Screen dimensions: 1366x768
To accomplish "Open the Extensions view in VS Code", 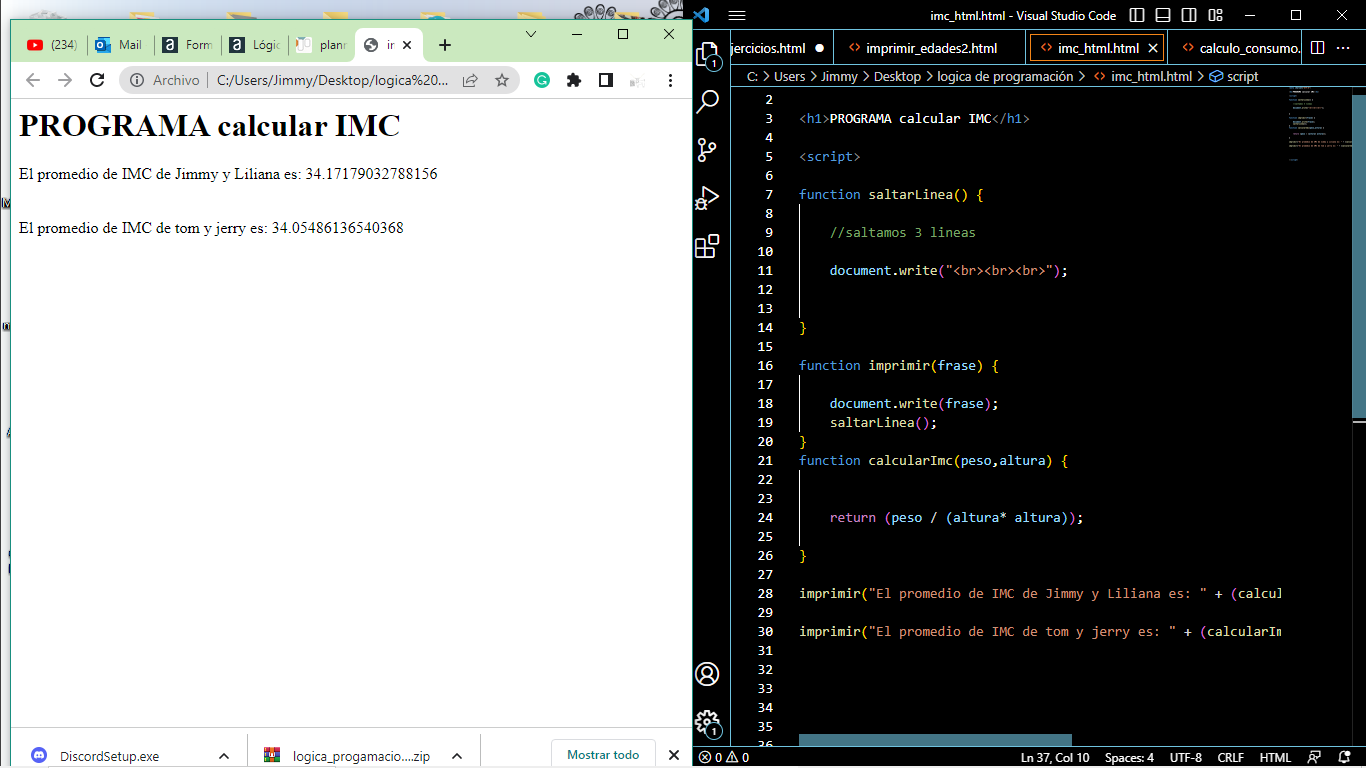I will [707, 246].
